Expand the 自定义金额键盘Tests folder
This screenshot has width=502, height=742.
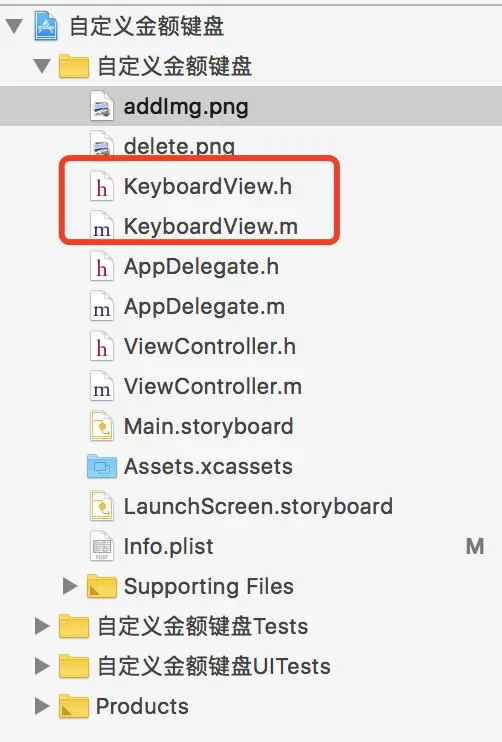(43, 626)
